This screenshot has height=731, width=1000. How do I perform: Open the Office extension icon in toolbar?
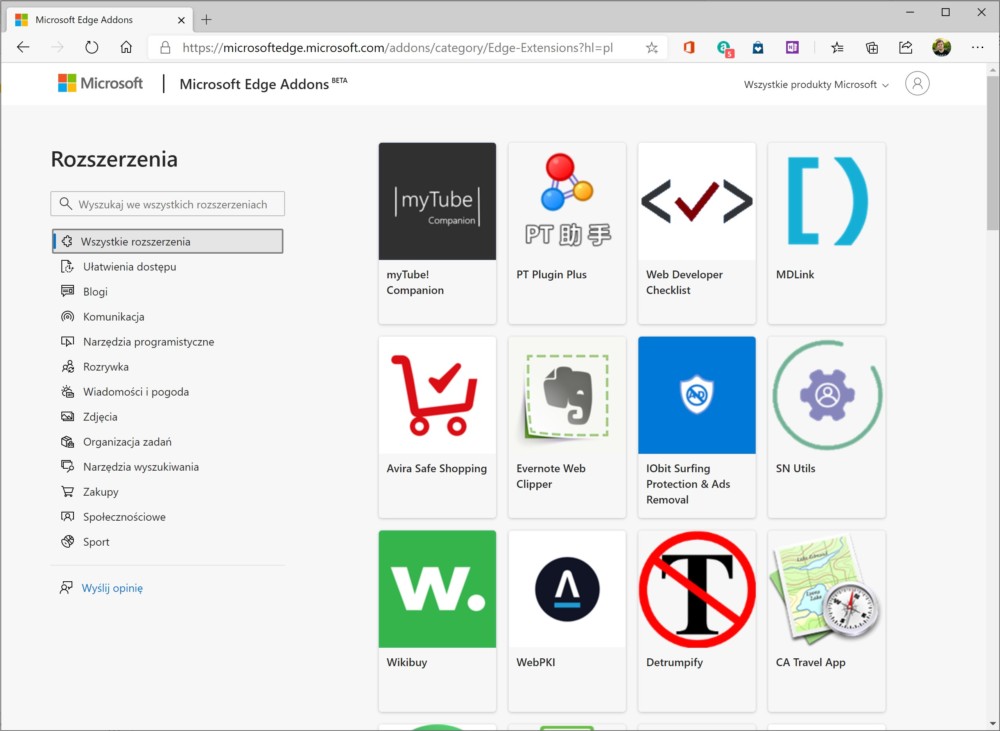tap(689, 47)
